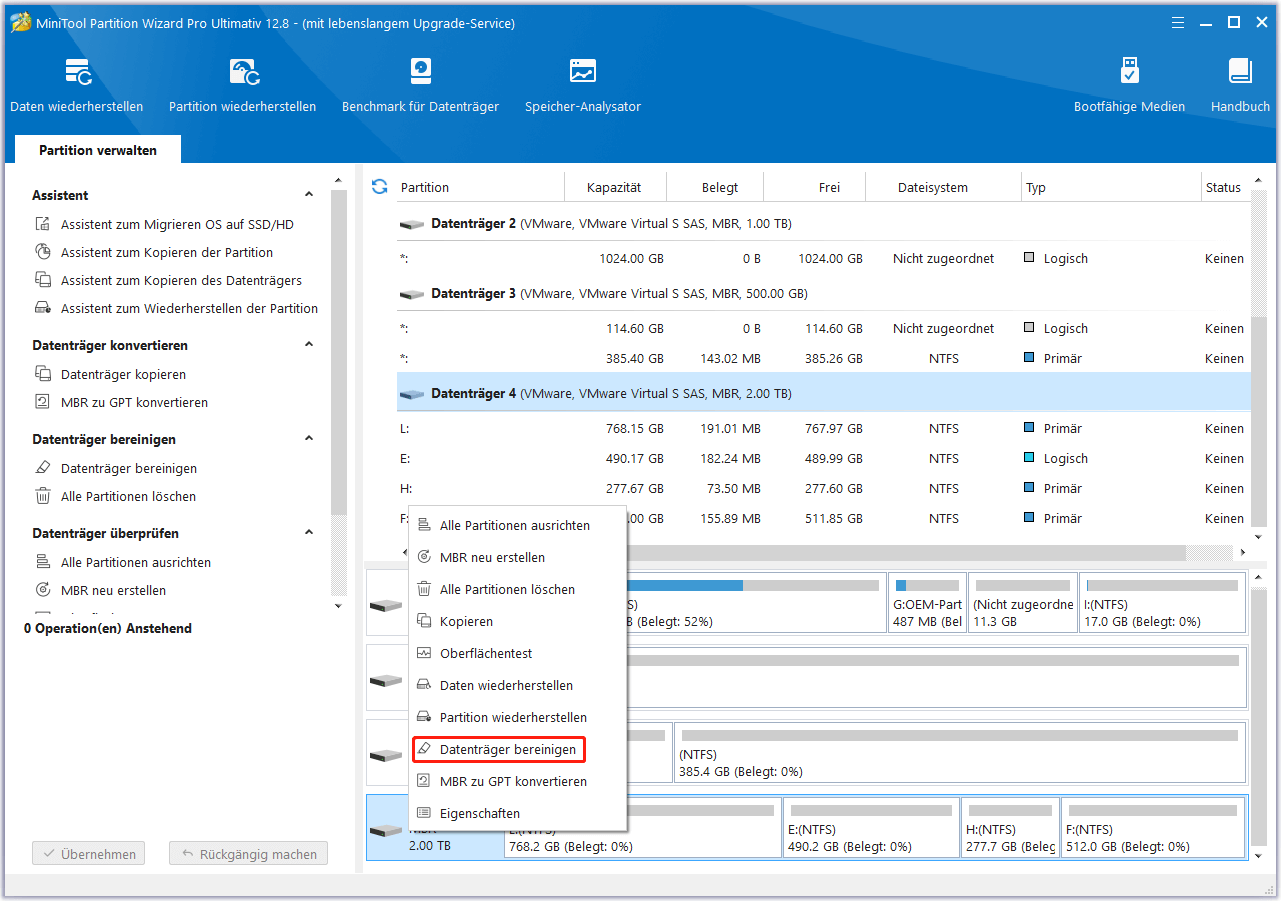1281x902 pixels.
Task: Click disk map scroll down arrow
Action: 1258,857
